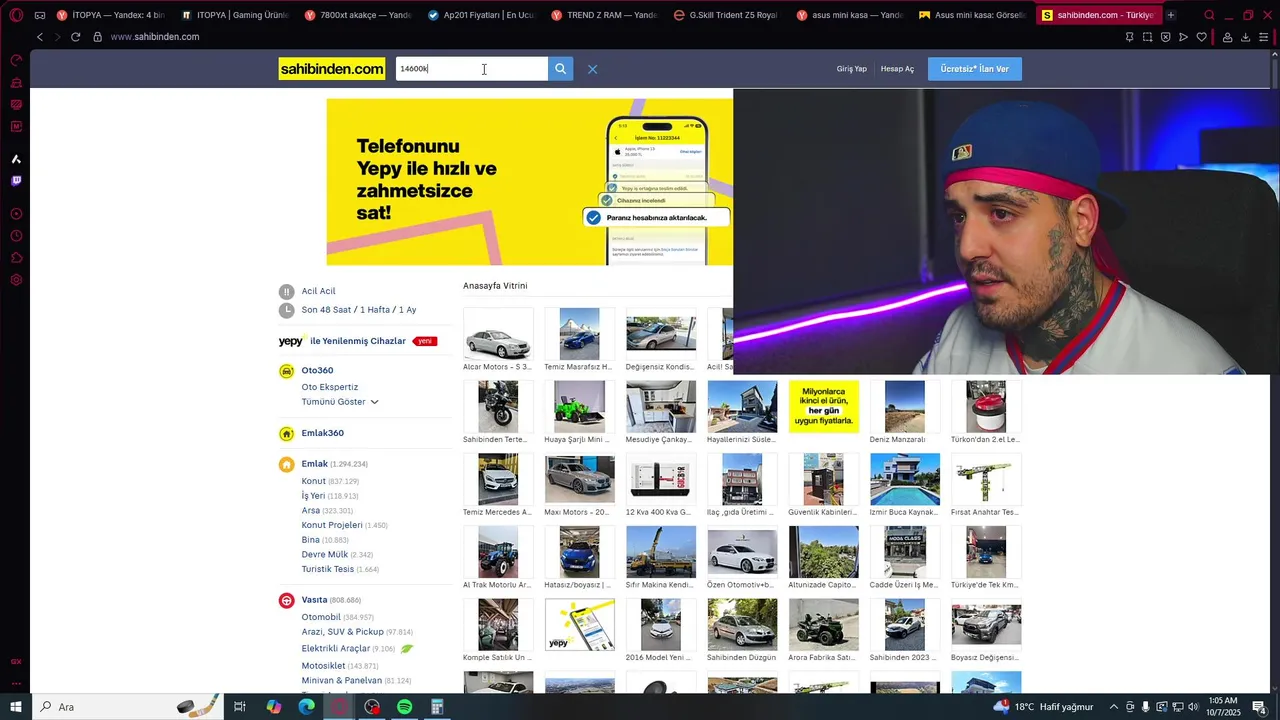Open Task View in the taskbar

(240, 707)
